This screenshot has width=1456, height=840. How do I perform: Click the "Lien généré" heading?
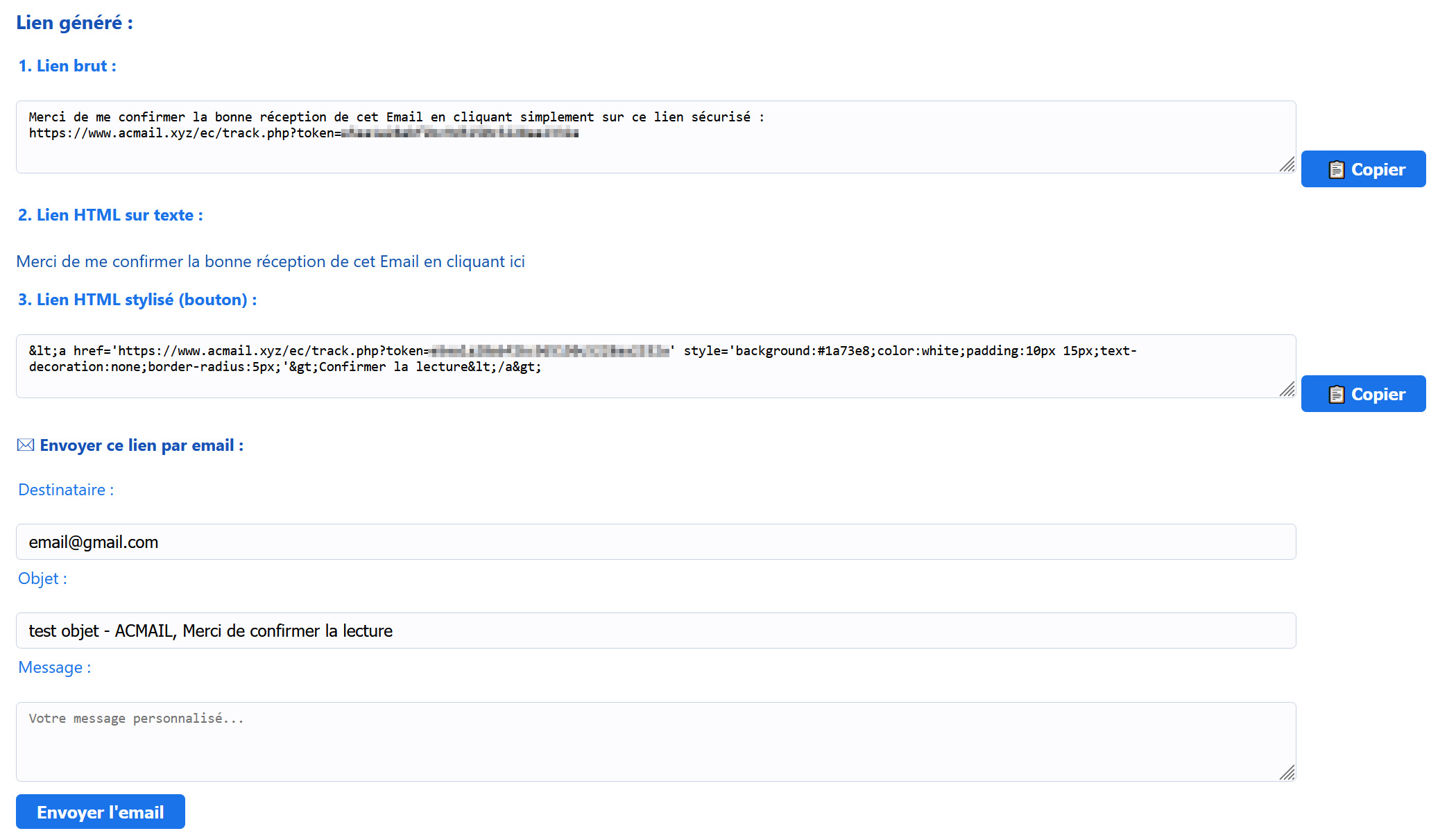click(75, 23)
